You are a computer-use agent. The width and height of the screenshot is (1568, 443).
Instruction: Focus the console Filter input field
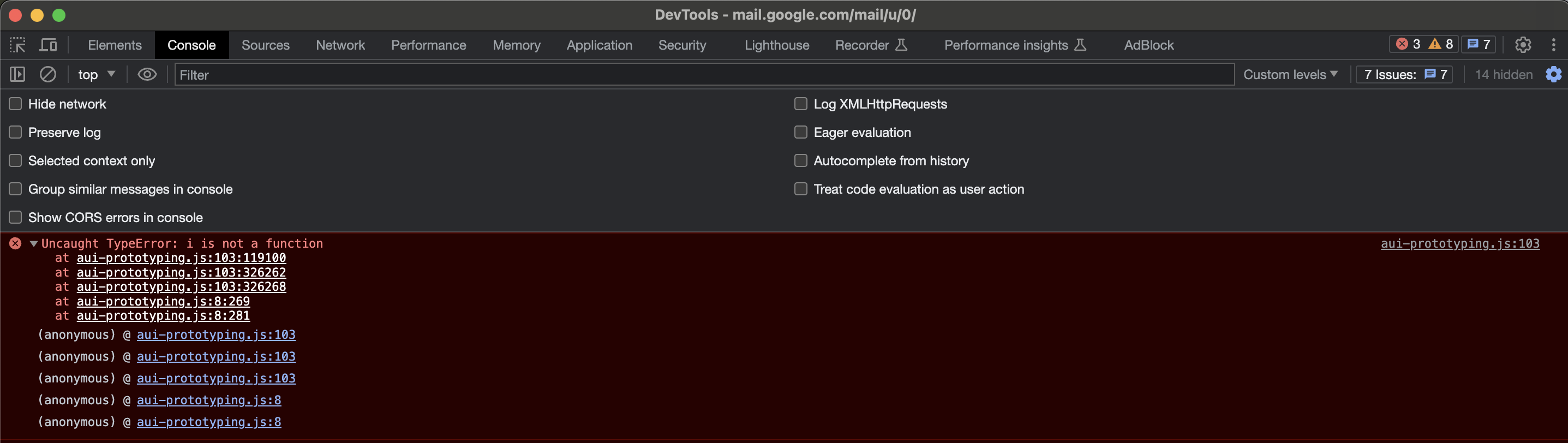coord(704,74)
